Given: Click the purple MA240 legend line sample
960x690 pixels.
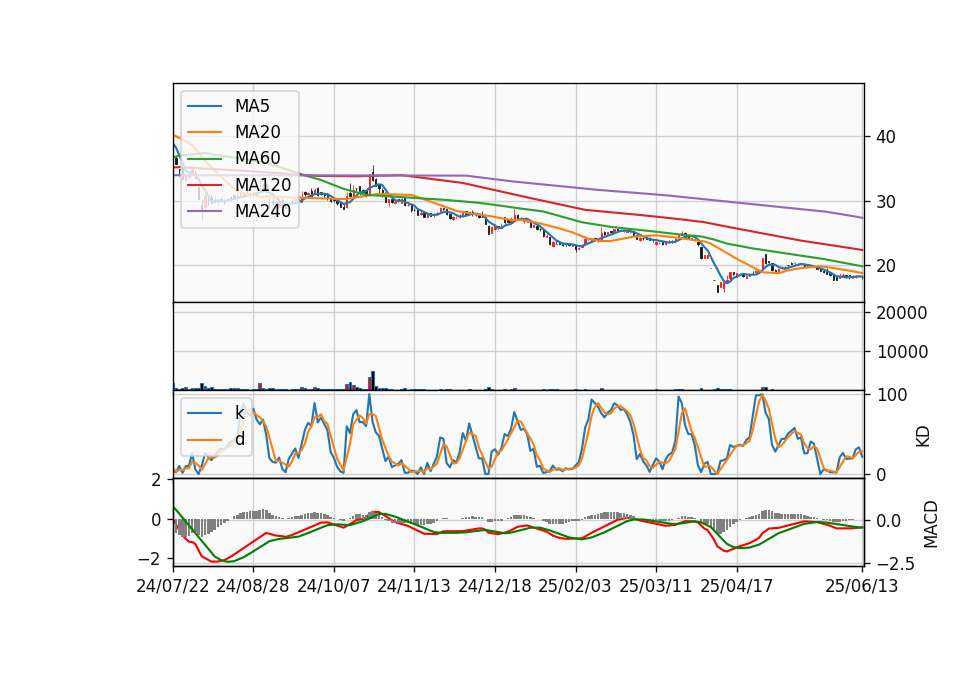Looking at the screenshot, I should tap(204, 211).
